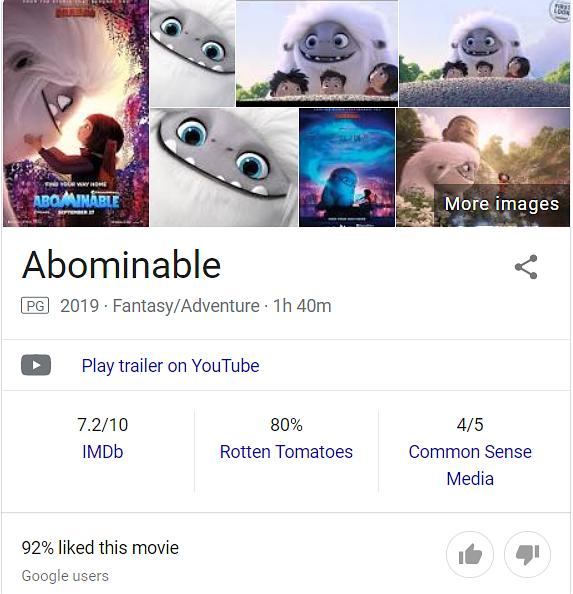Open the Rotten Tomatoes rating link

(x=286, y=452)
